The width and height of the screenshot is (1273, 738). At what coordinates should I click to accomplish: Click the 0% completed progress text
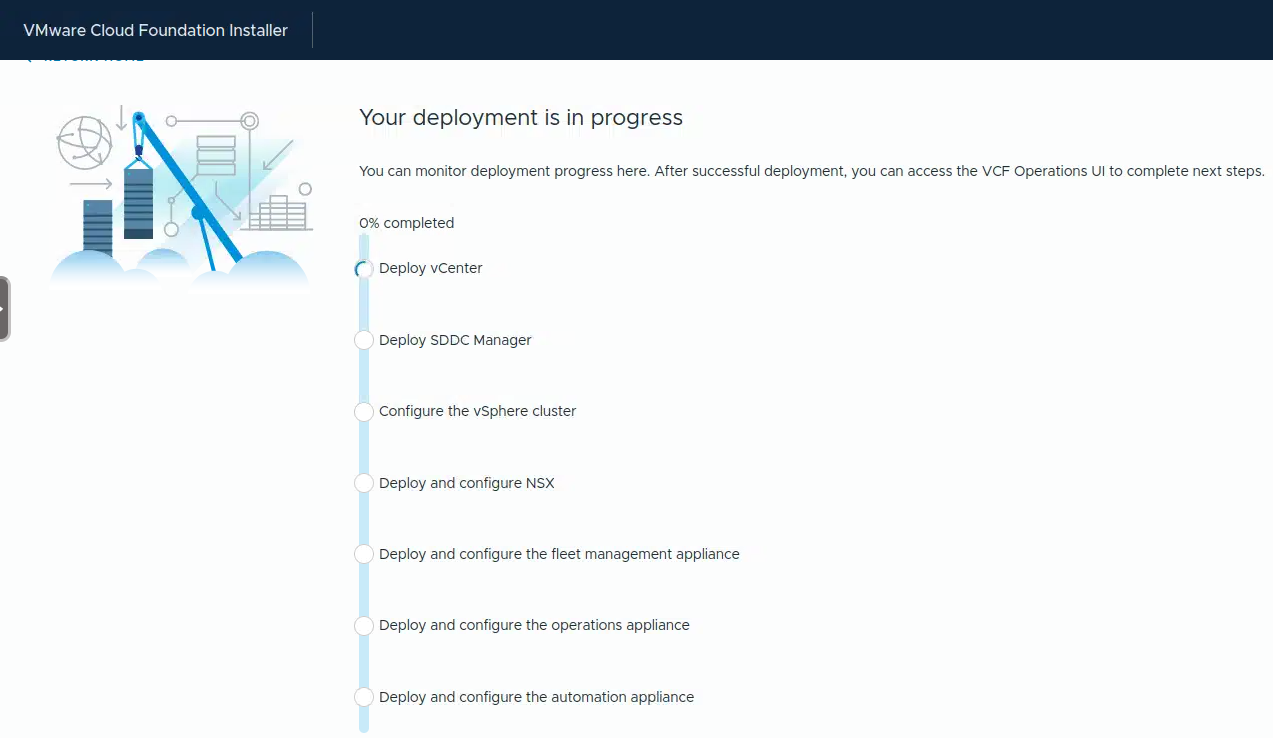406,223
